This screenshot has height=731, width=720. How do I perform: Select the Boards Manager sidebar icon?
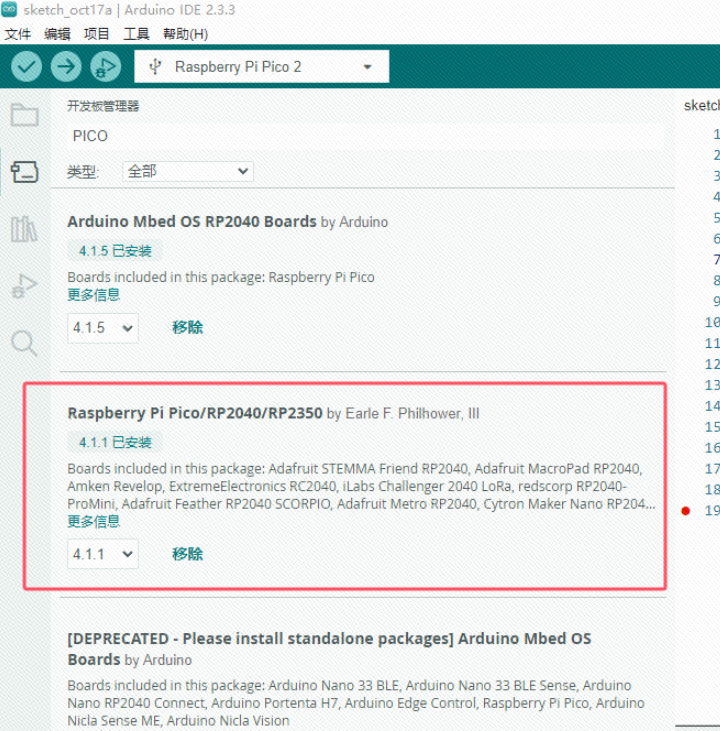pos(24,171)
